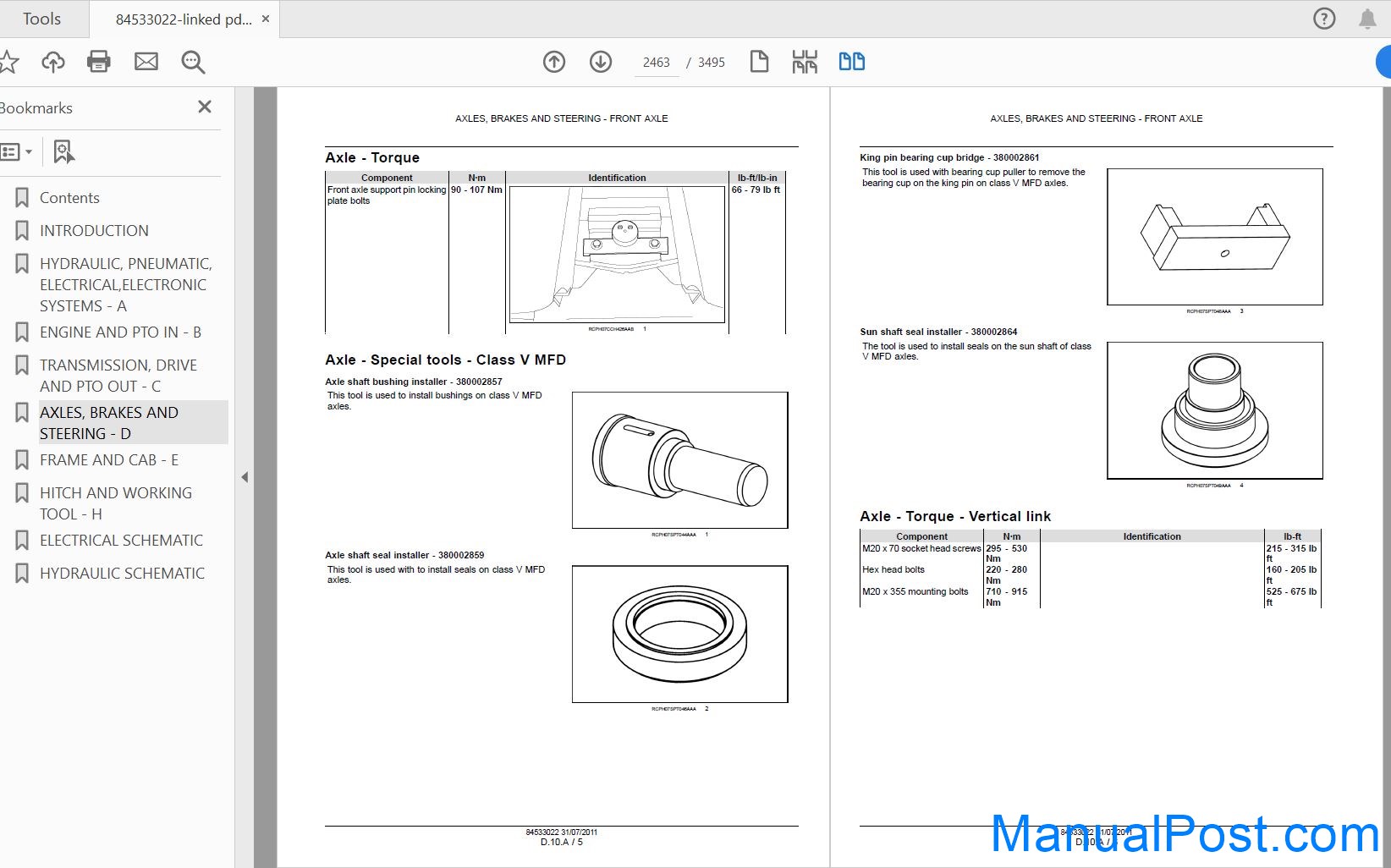
Task: Open the Help question mark icon
Action: pyautogui.click(x=1324, y=19)
